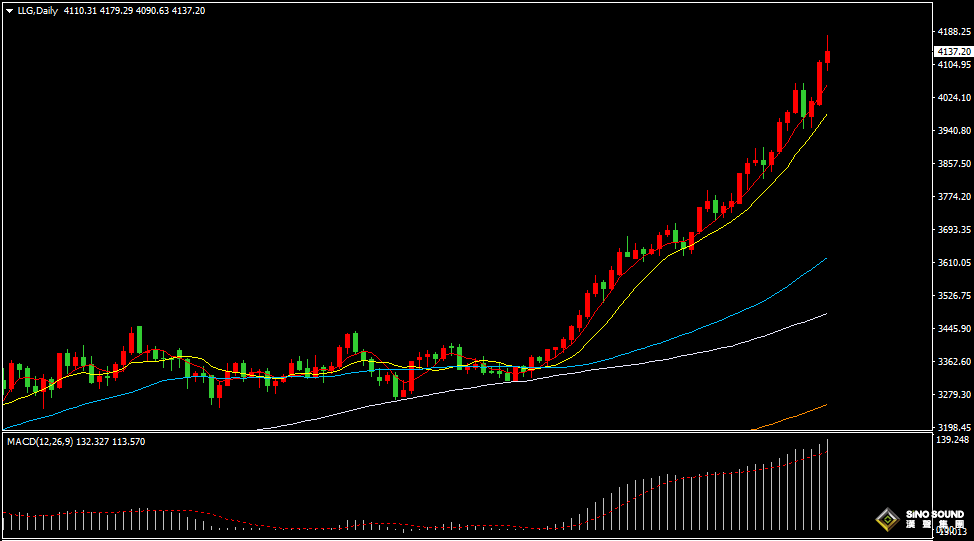
Task: Click the red dashed MACD signal line end
Action: (826, 451)
